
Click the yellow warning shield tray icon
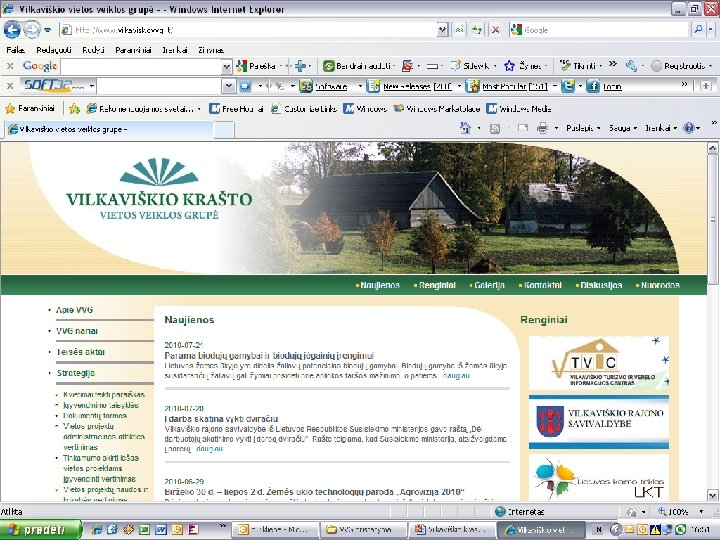click(655, 529)
